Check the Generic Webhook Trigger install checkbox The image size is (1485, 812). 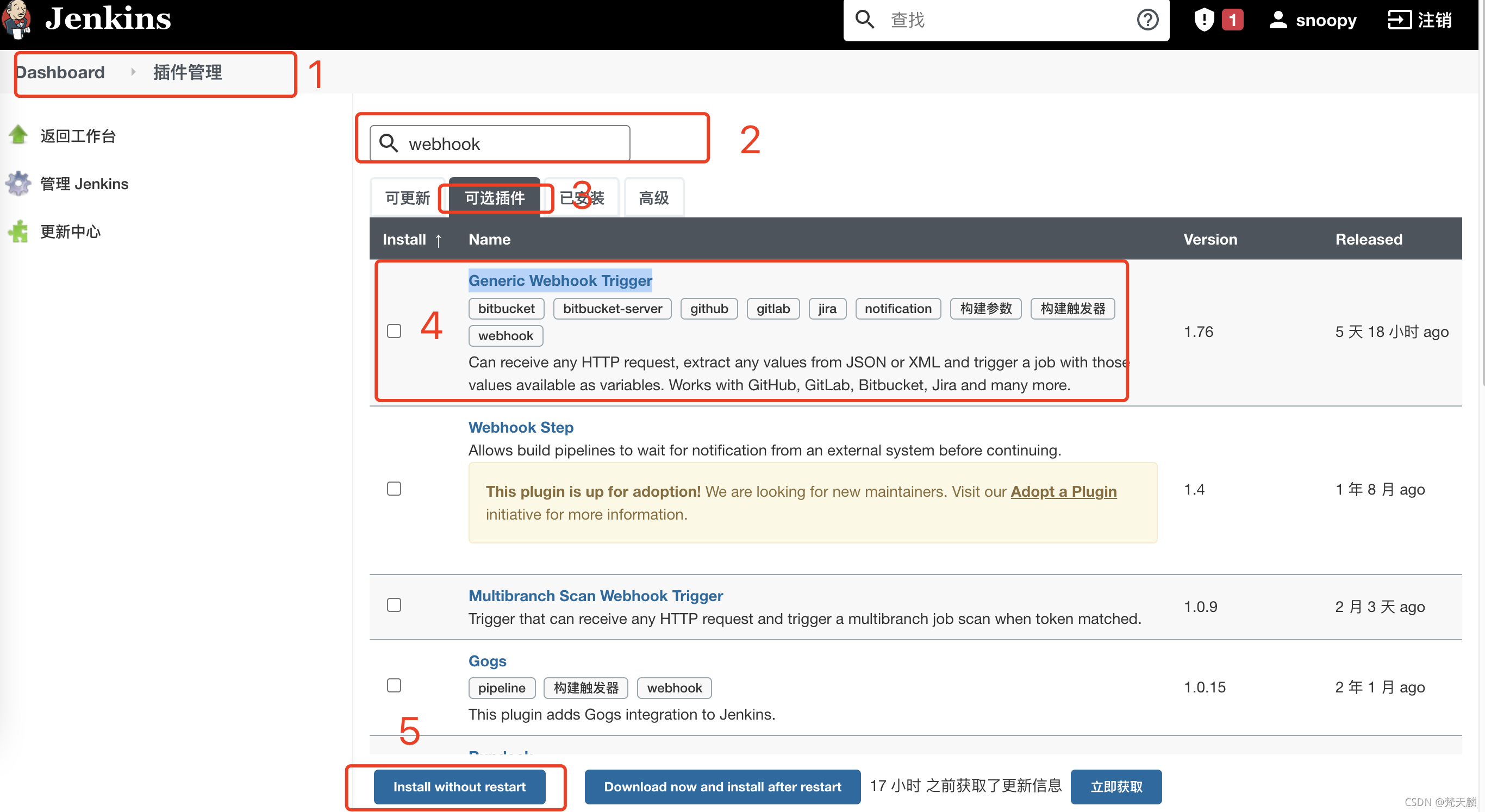(x=394, y=331)
